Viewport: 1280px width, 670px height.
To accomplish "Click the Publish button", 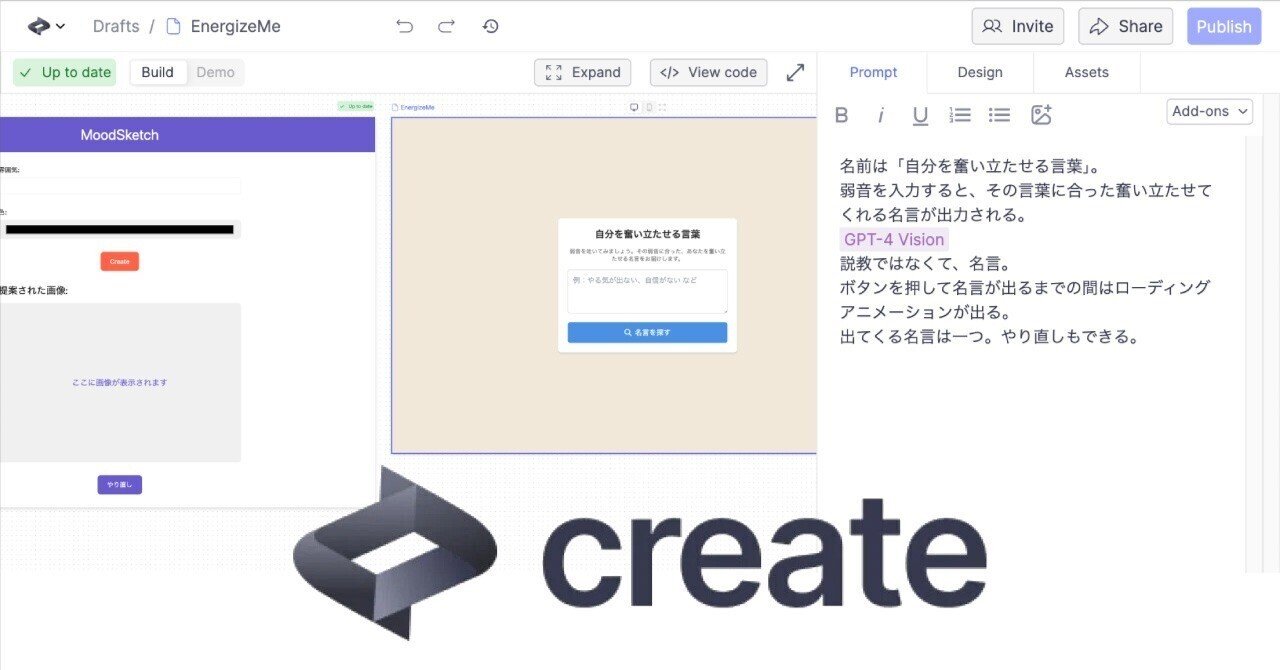I will point(1224,26).
